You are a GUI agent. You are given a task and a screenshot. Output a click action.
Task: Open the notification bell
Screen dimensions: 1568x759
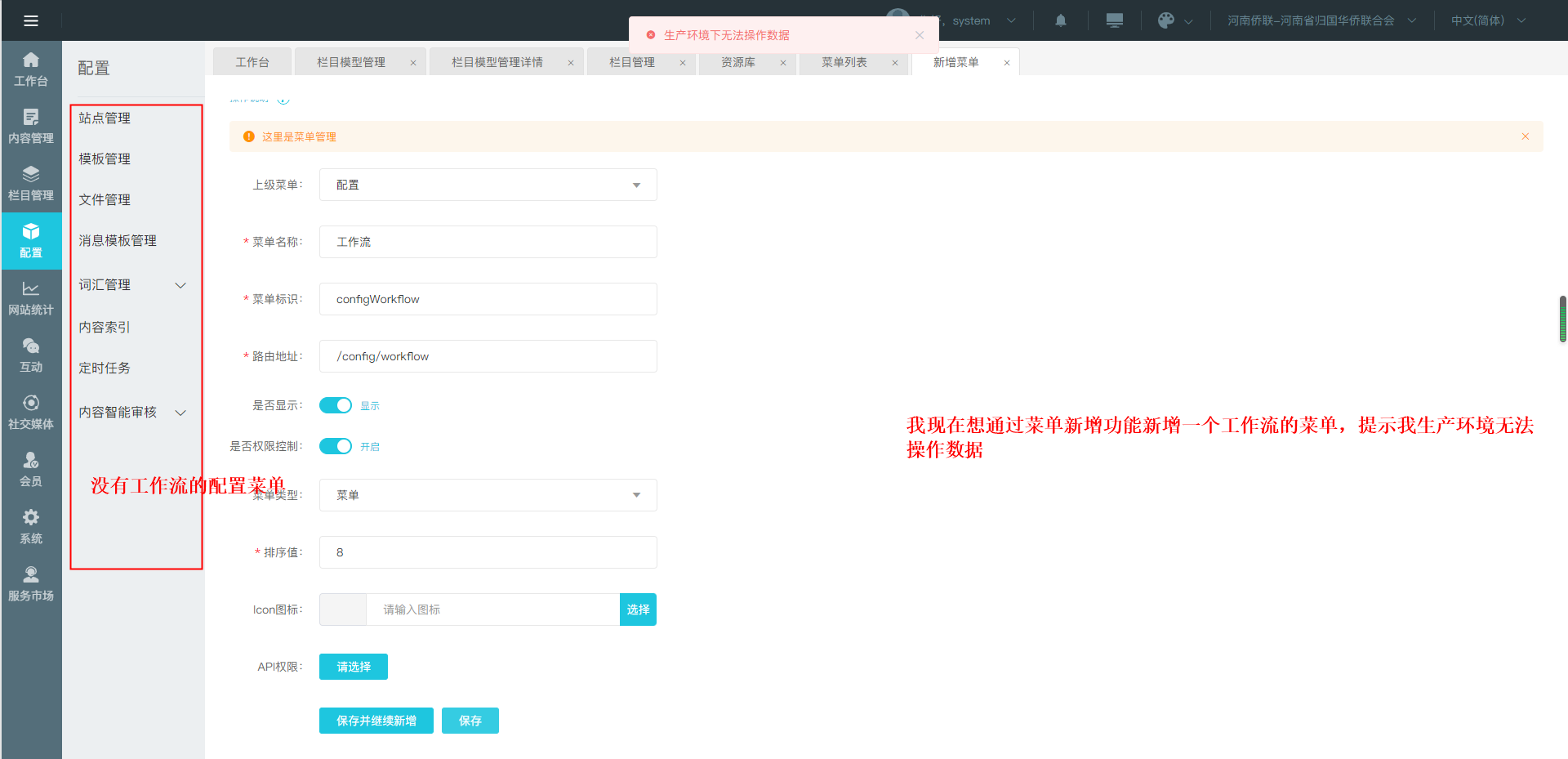coord(1060,20)
